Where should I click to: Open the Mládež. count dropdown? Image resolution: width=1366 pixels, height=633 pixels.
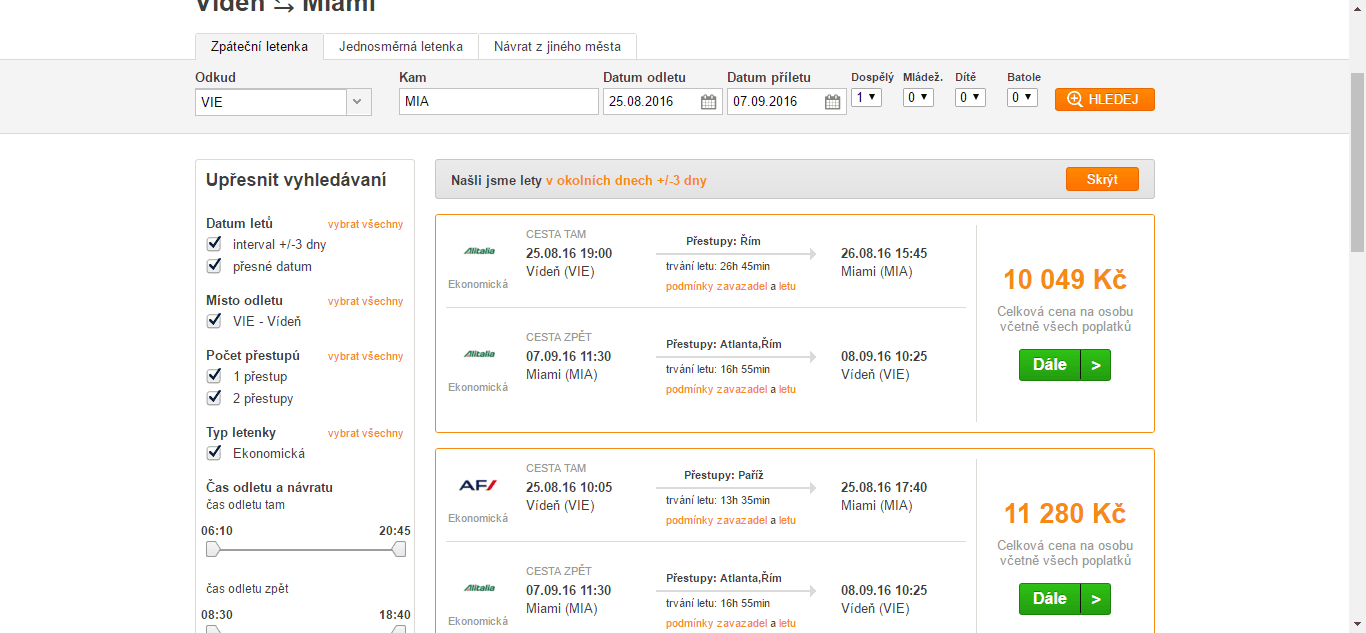(918, 97)
